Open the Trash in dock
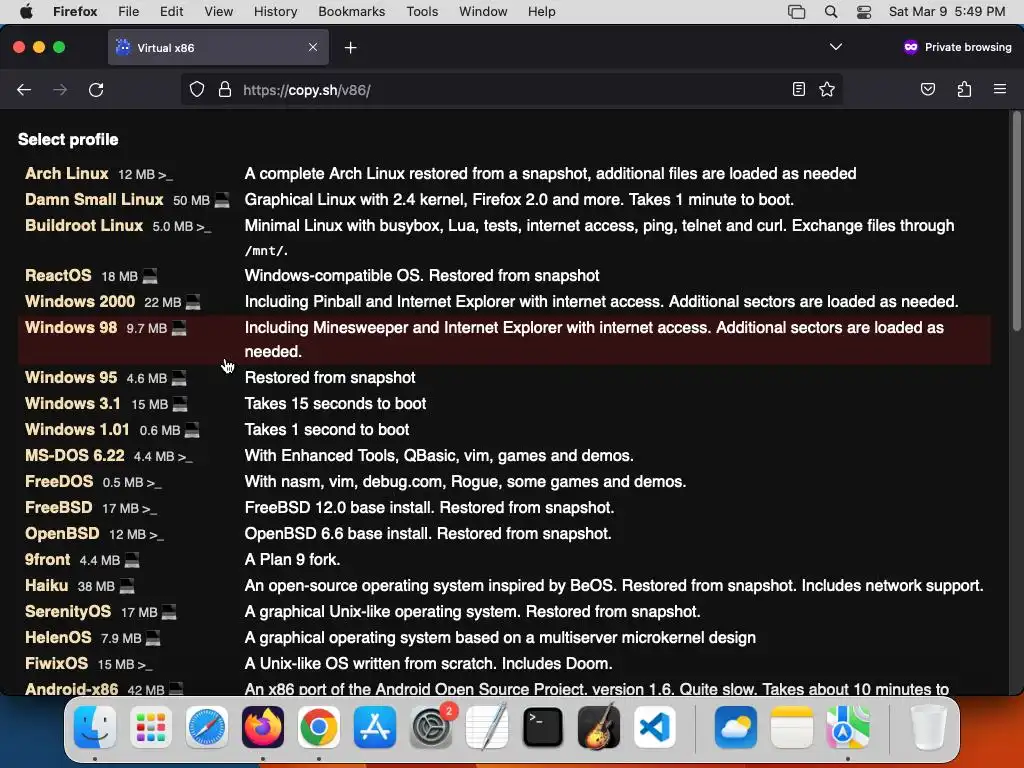Image resolution: width=1024 pixels, height=768 pixels. (x=928, y=727)
